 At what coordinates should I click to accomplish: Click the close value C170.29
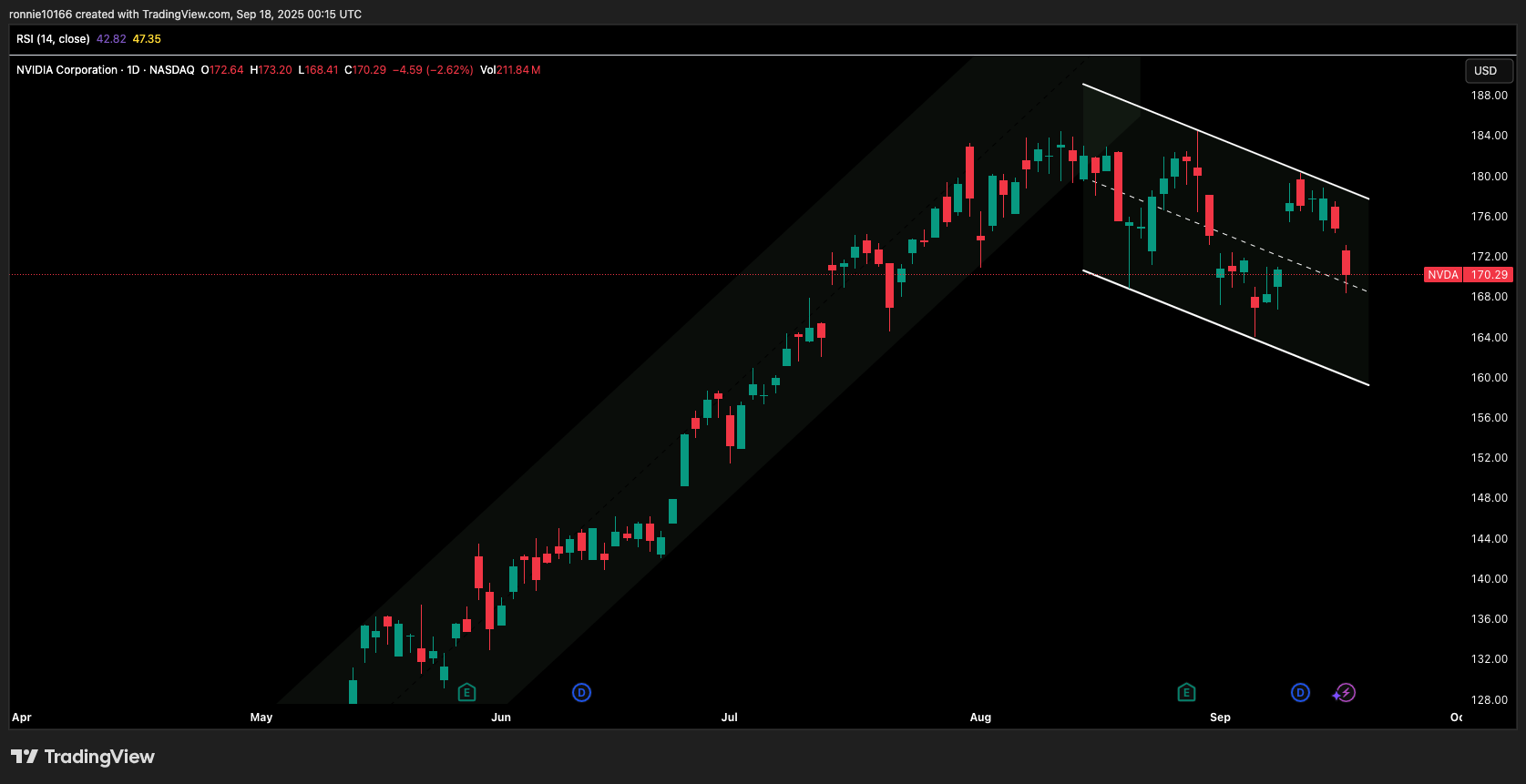365,70
